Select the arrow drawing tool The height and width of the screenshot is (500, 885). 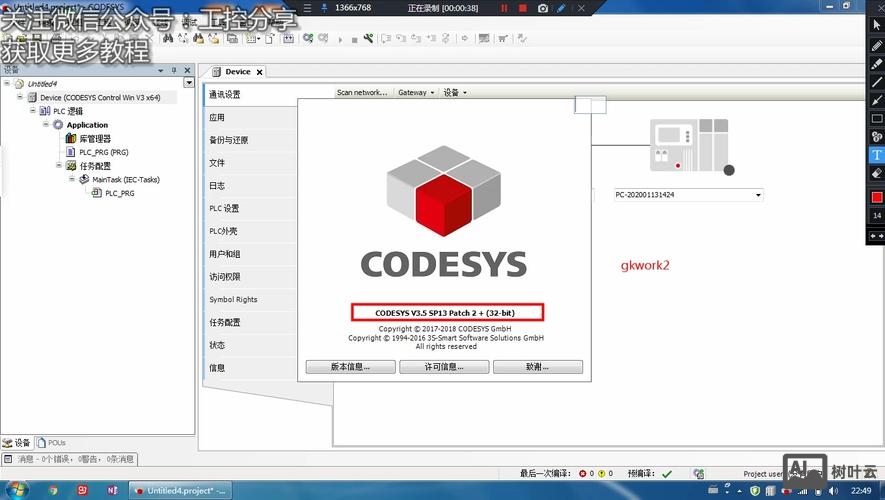[877, 100]
